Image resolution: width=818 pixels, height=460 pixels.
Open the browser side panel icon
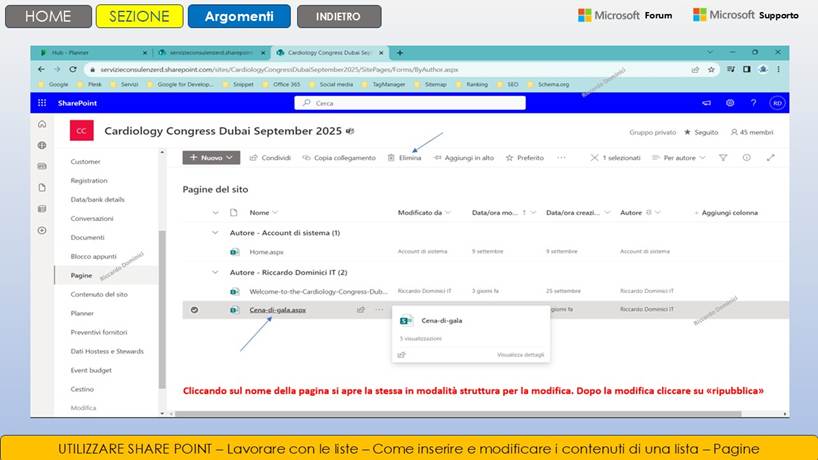tap(747, 69)
